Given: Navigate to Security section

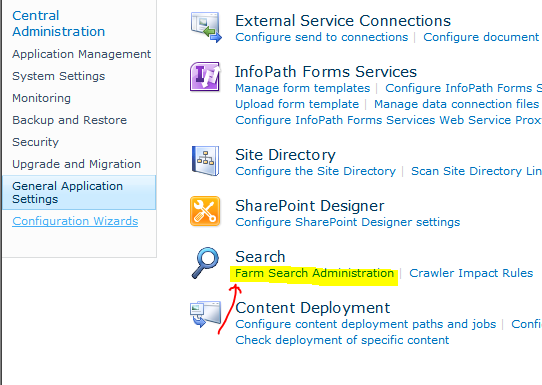Looking at the screenshot, I should click(x=36, y=142).
